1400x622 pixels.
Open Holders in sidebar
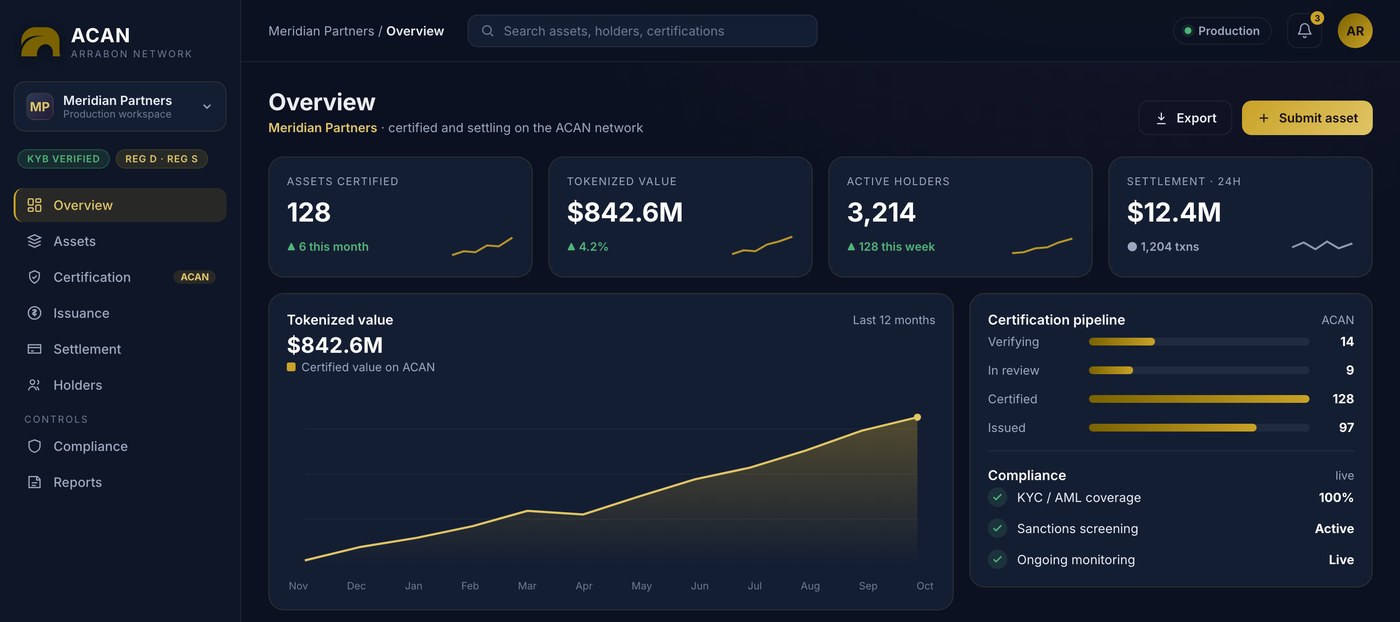pos(120,385)
